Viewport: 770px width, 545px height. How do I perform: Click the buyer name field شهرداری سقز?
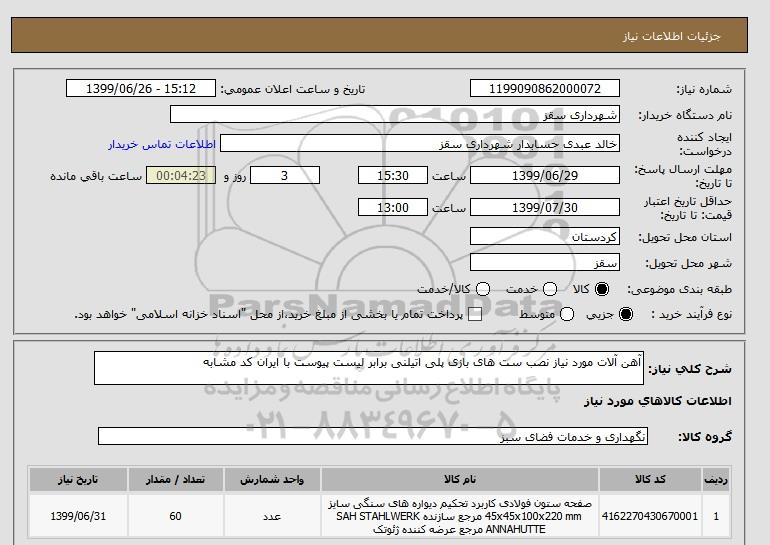pyautogui.click(x=394, y=114)
